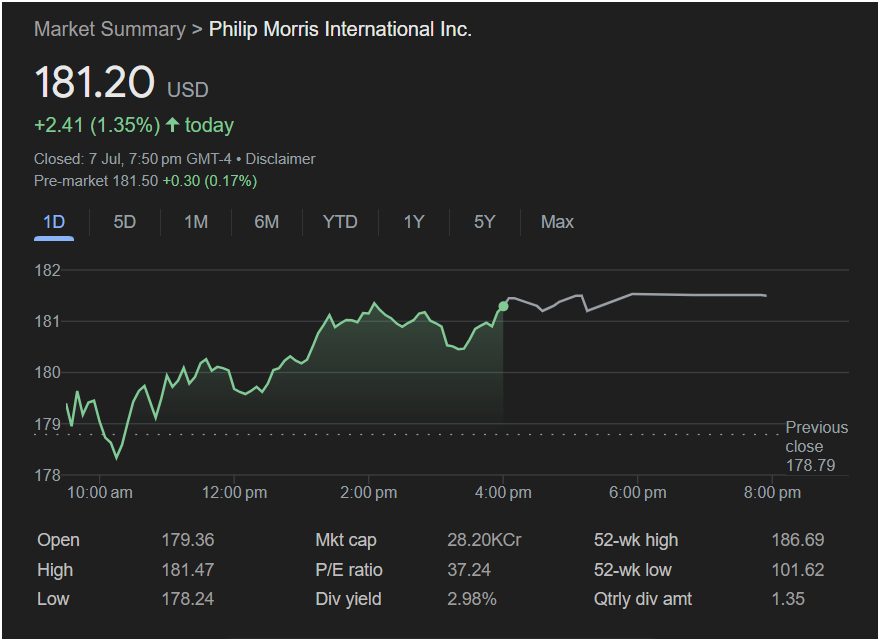The image size is (880, 641).
Task: Click the green closing-price dot on chart
Action: pyautogui.click(x=503, y=306)
